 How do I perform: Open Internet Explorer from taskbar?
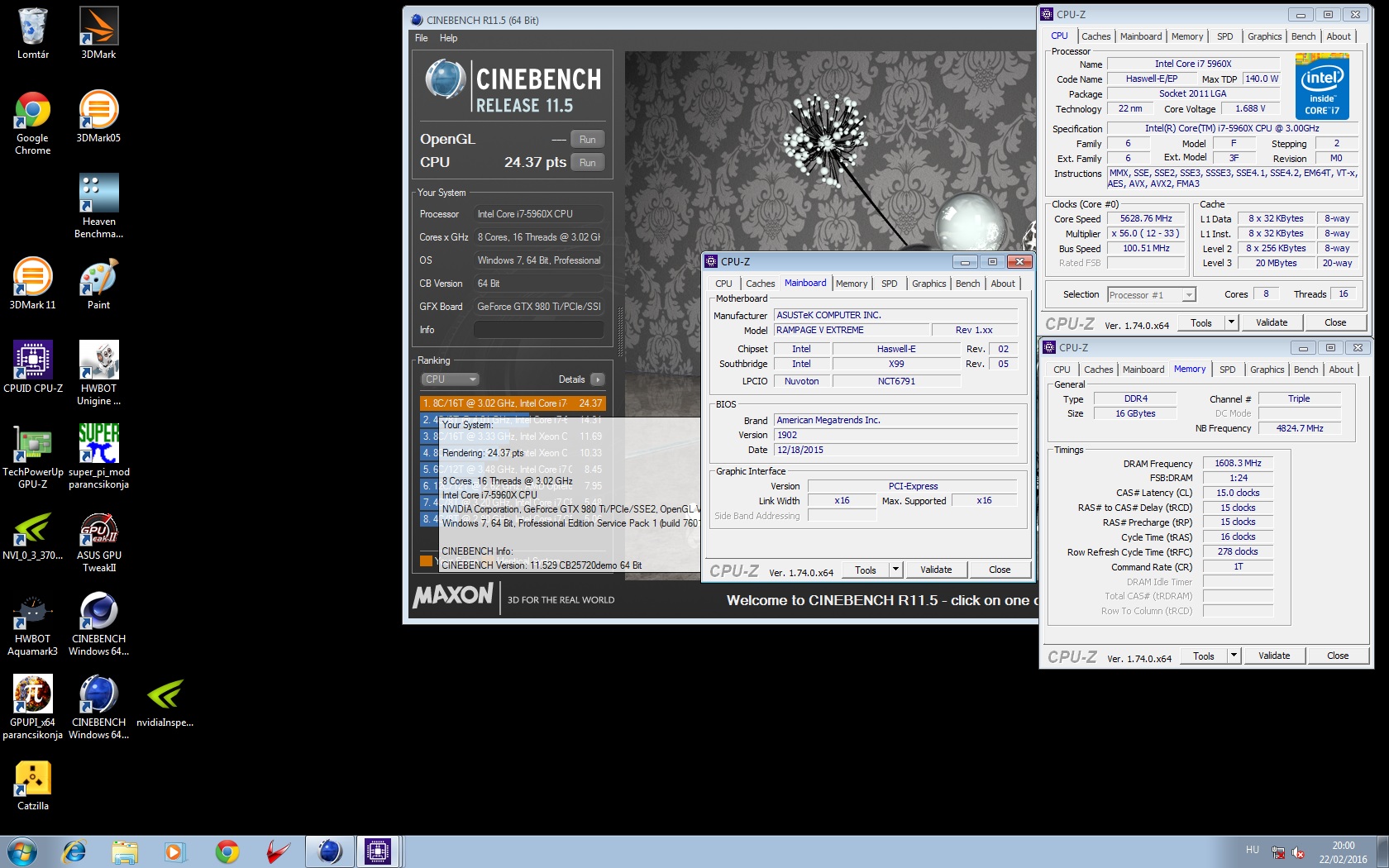pyautogui.click(x=74, y=851)
